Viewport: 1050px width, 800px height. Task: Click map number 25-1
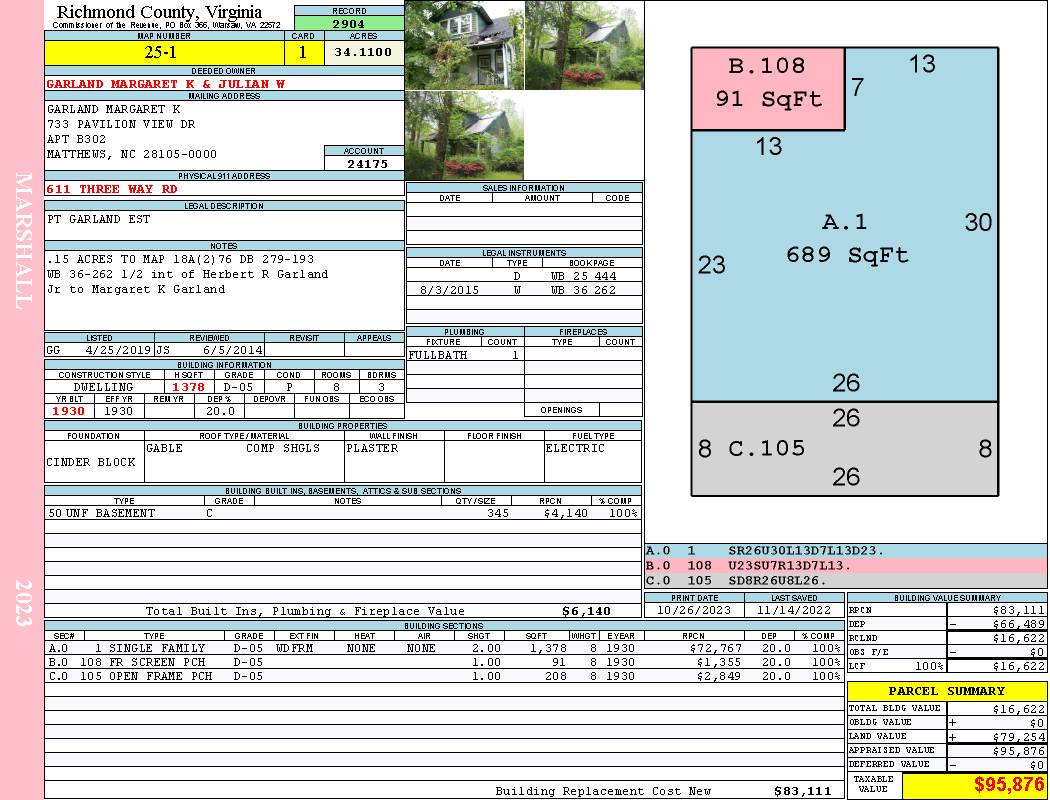pyautogui.click(x=161, y=52)
